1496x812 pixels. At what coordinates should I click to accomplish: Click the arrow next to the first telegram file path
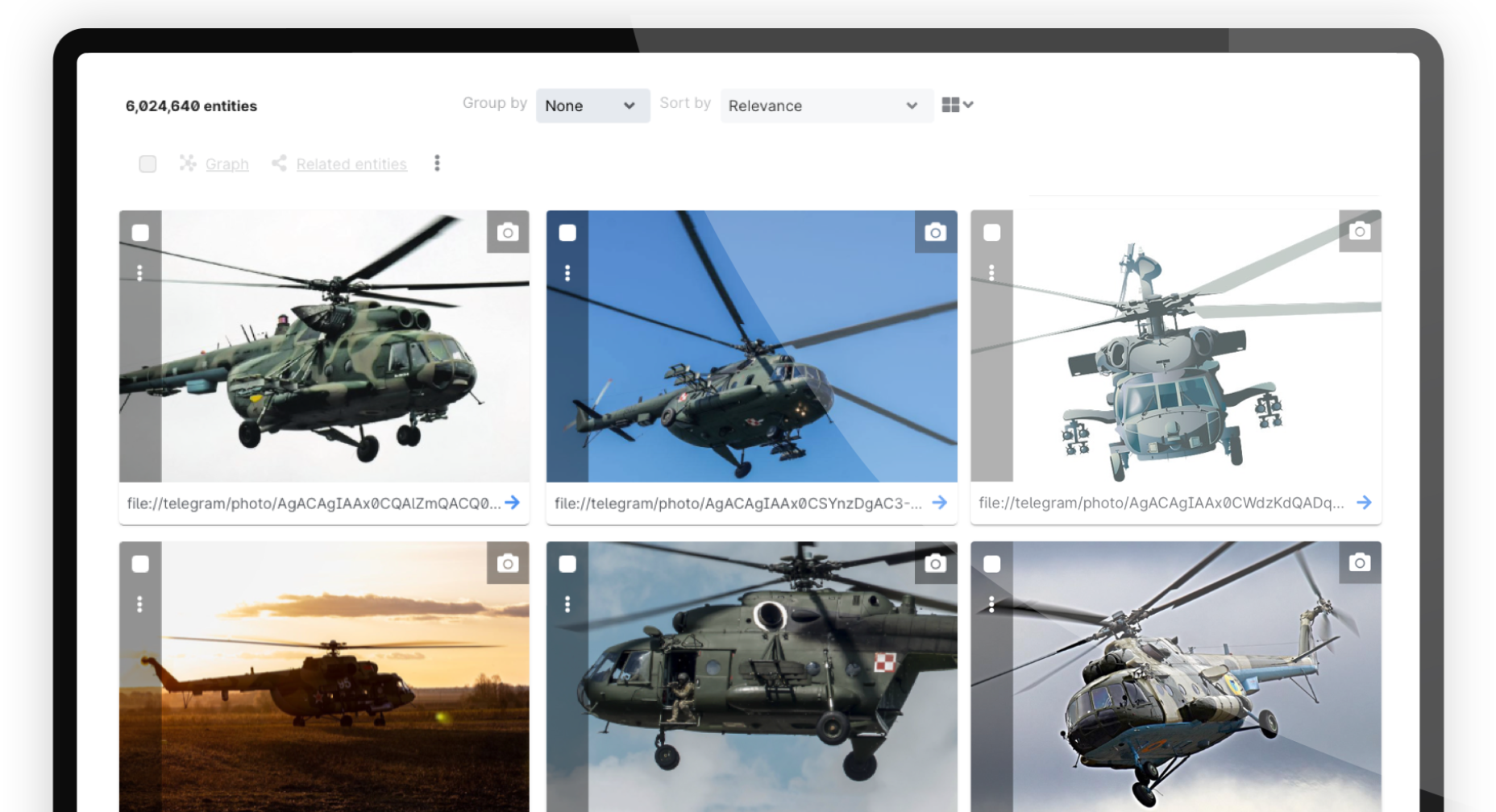click(513, 503)
